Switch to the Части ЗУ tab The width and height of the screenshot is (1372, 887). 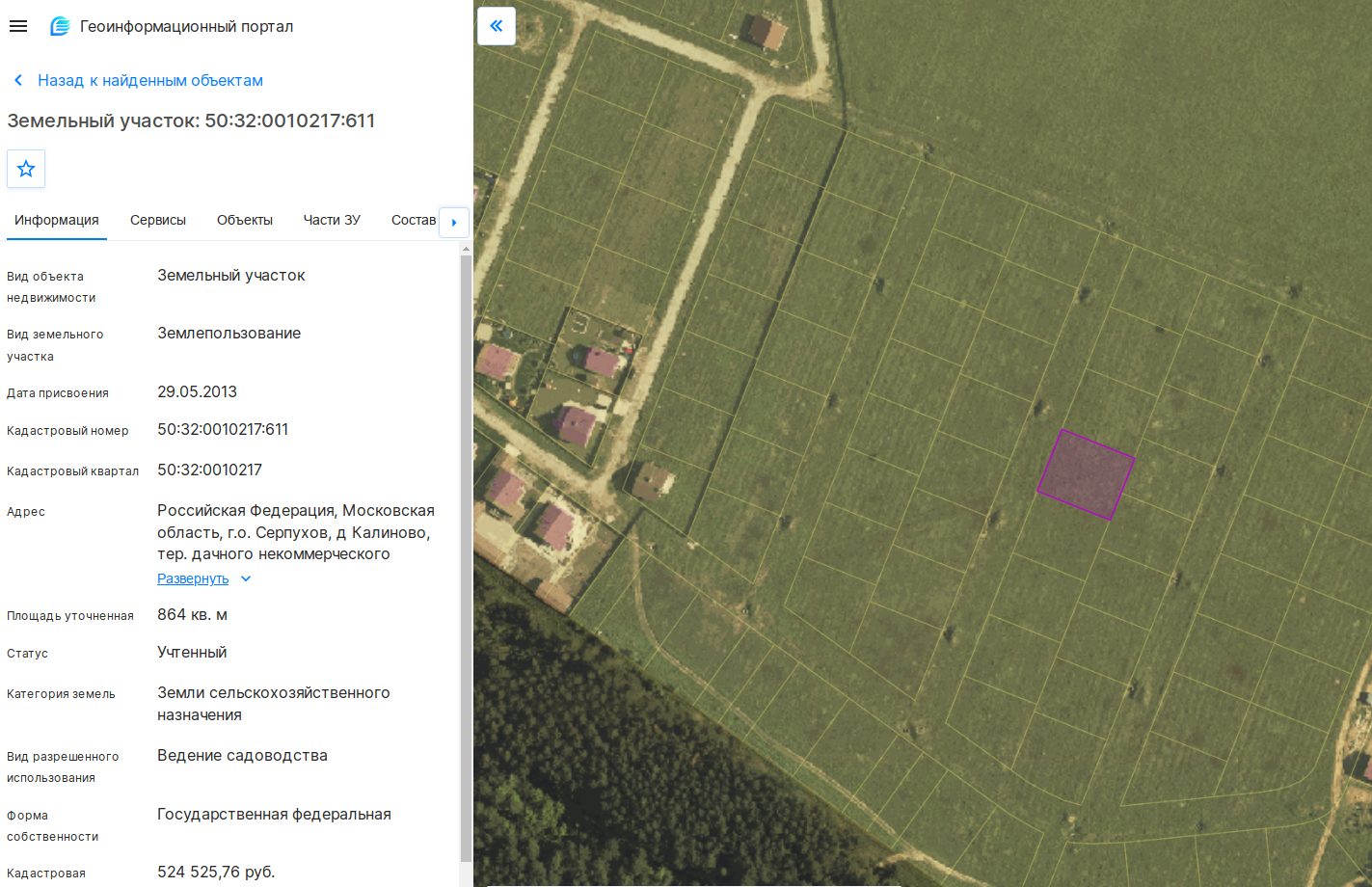(x=332, y=220)
